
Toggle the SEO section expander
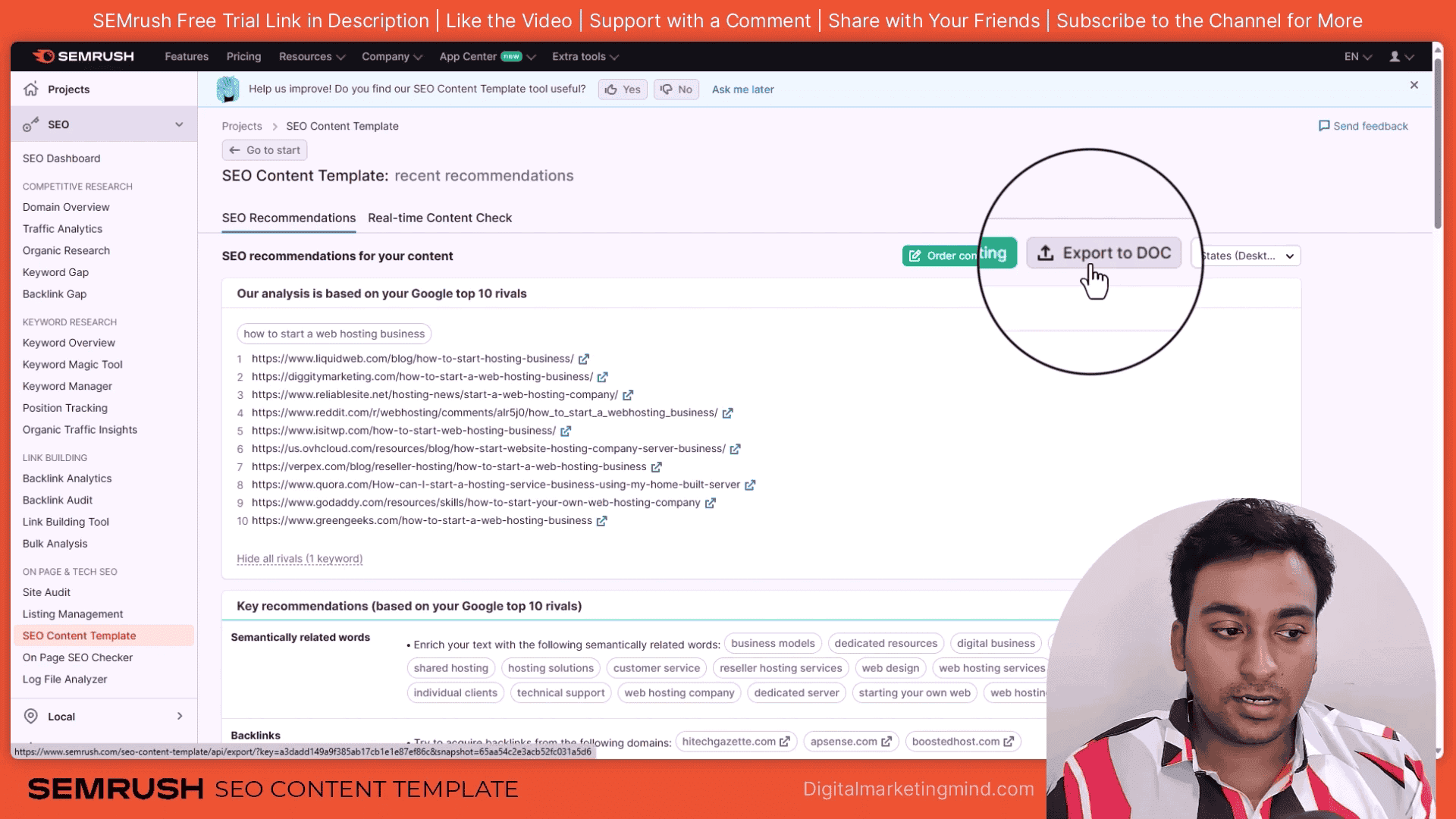180,124
